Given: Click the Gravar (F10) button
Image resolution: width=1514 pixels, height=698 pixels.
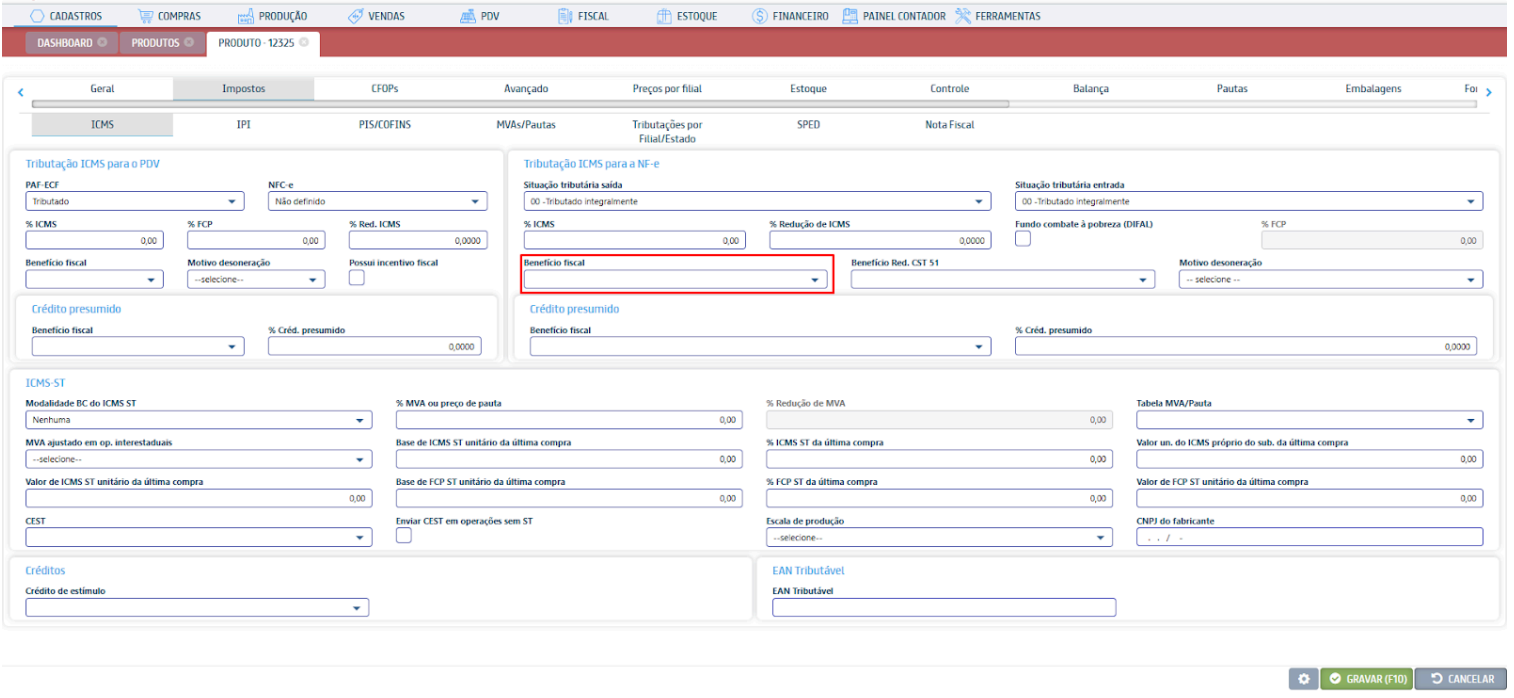Looking at the screenshot, I should click(x=1367, y=679).
